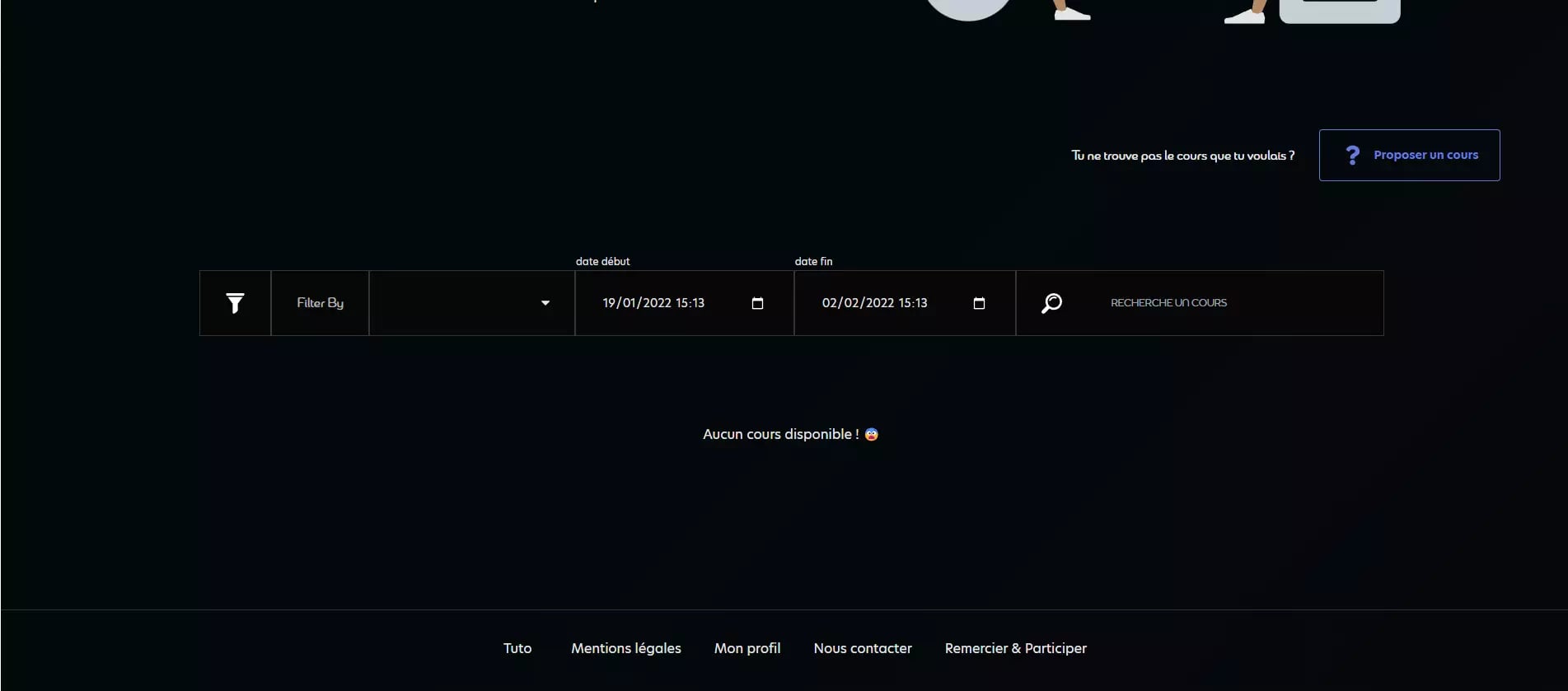This screenshot has width=1568, height=691.
Task: Select Nous contacter in the footer
Action: tap(863, 648)
